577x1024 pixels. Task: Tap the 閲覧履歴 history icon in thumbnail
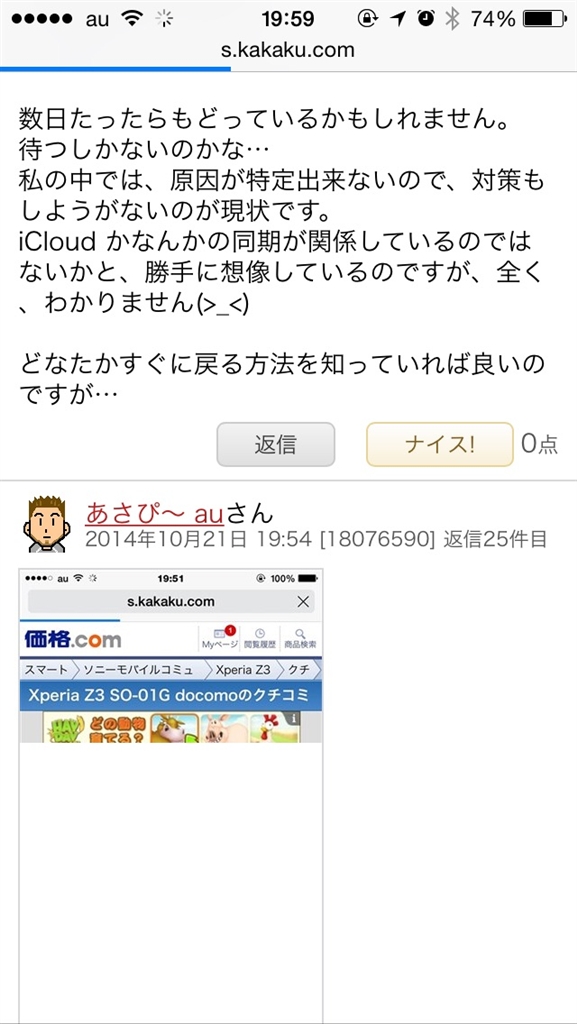coord(260,638)
